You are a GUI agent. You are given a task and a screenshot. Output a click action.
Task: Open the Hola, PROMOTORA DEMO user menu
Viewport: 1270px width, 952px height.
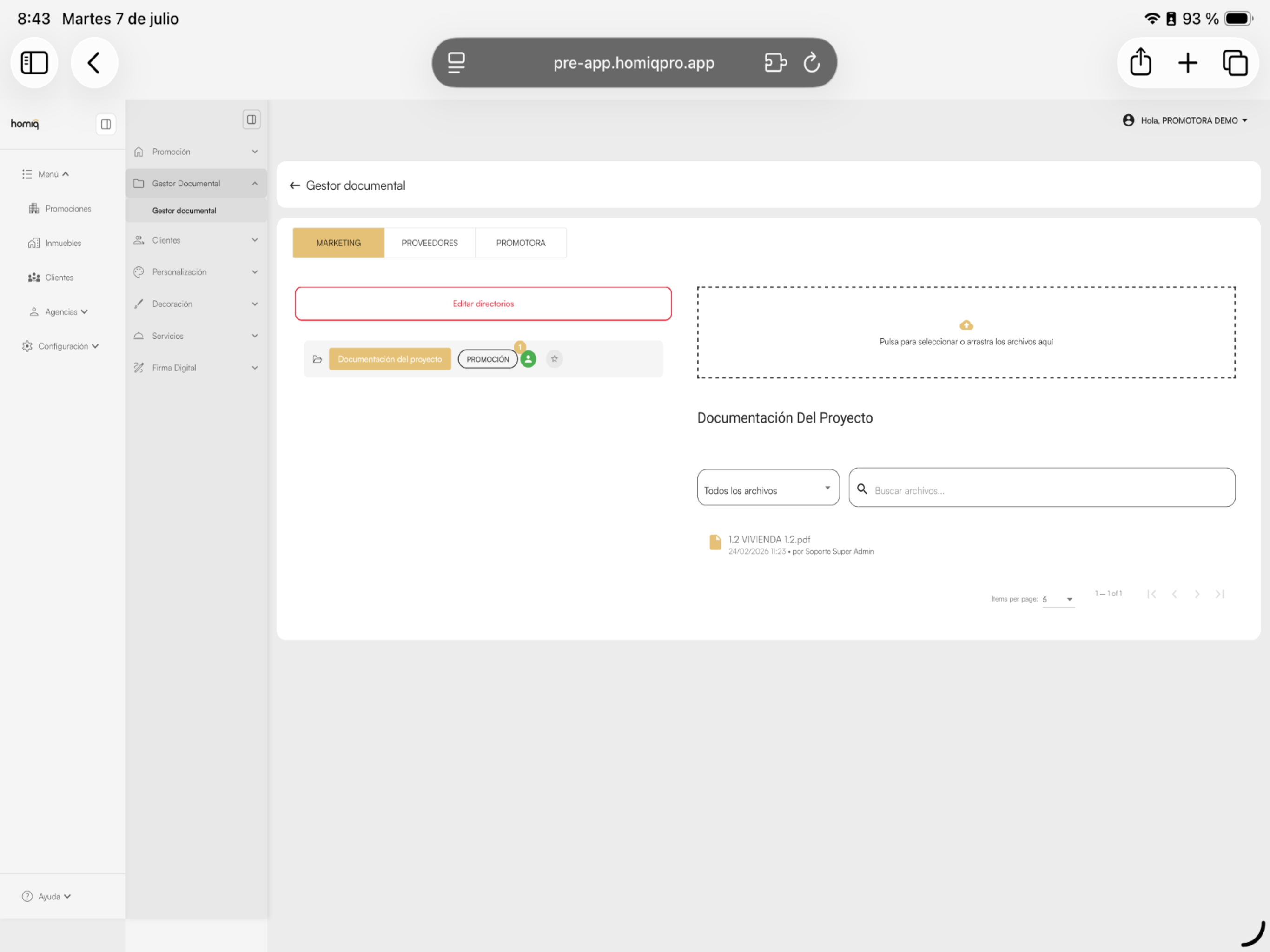pos(1185,120)
